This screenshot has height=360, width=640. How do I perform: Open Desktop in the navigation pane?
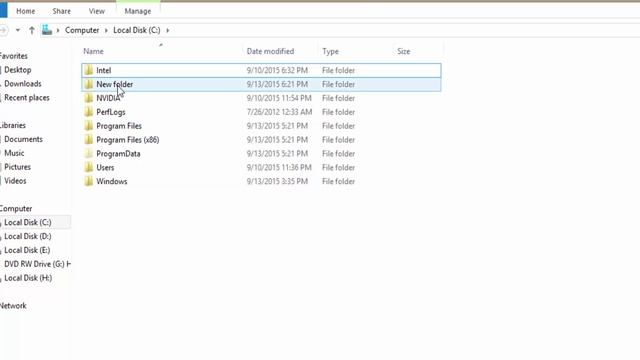pos(18,70)
